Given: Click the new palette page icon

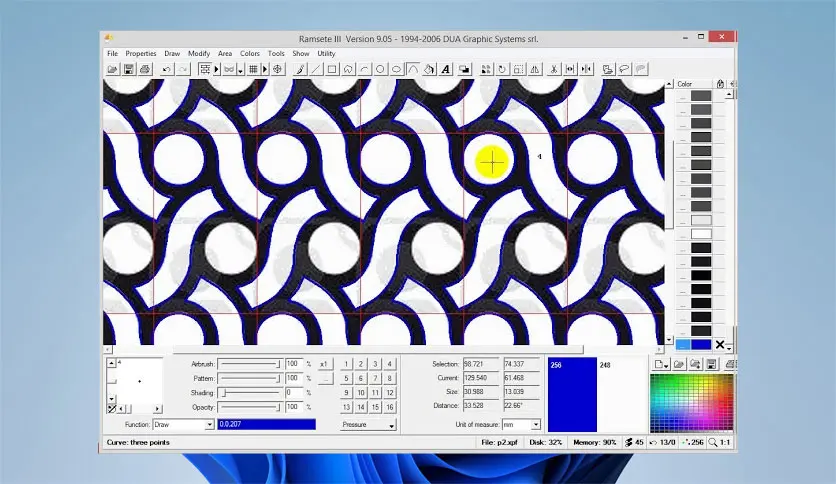Looking at the screenshot, I should (x=660, y=364).
